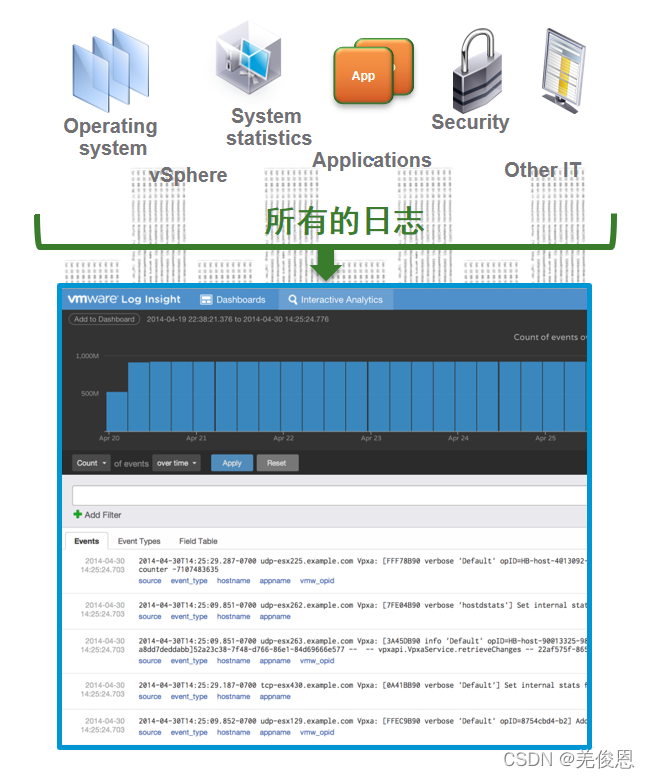Click the 1,000M y-axis label

87,356
